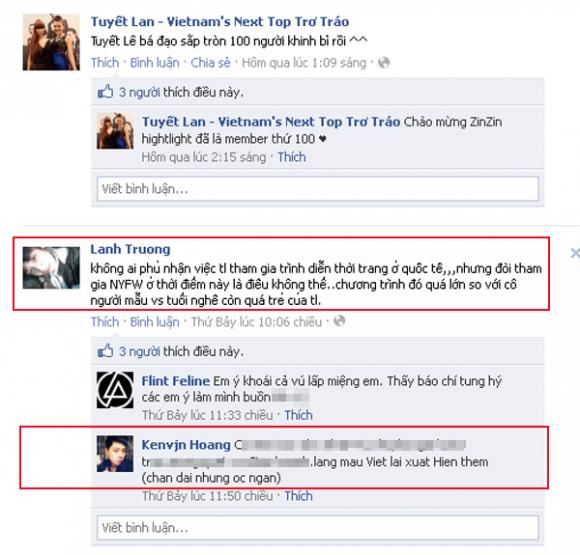View the 3 người likers on Lanh Truong's post
The image size is (580, 555).
click(139, 351)
